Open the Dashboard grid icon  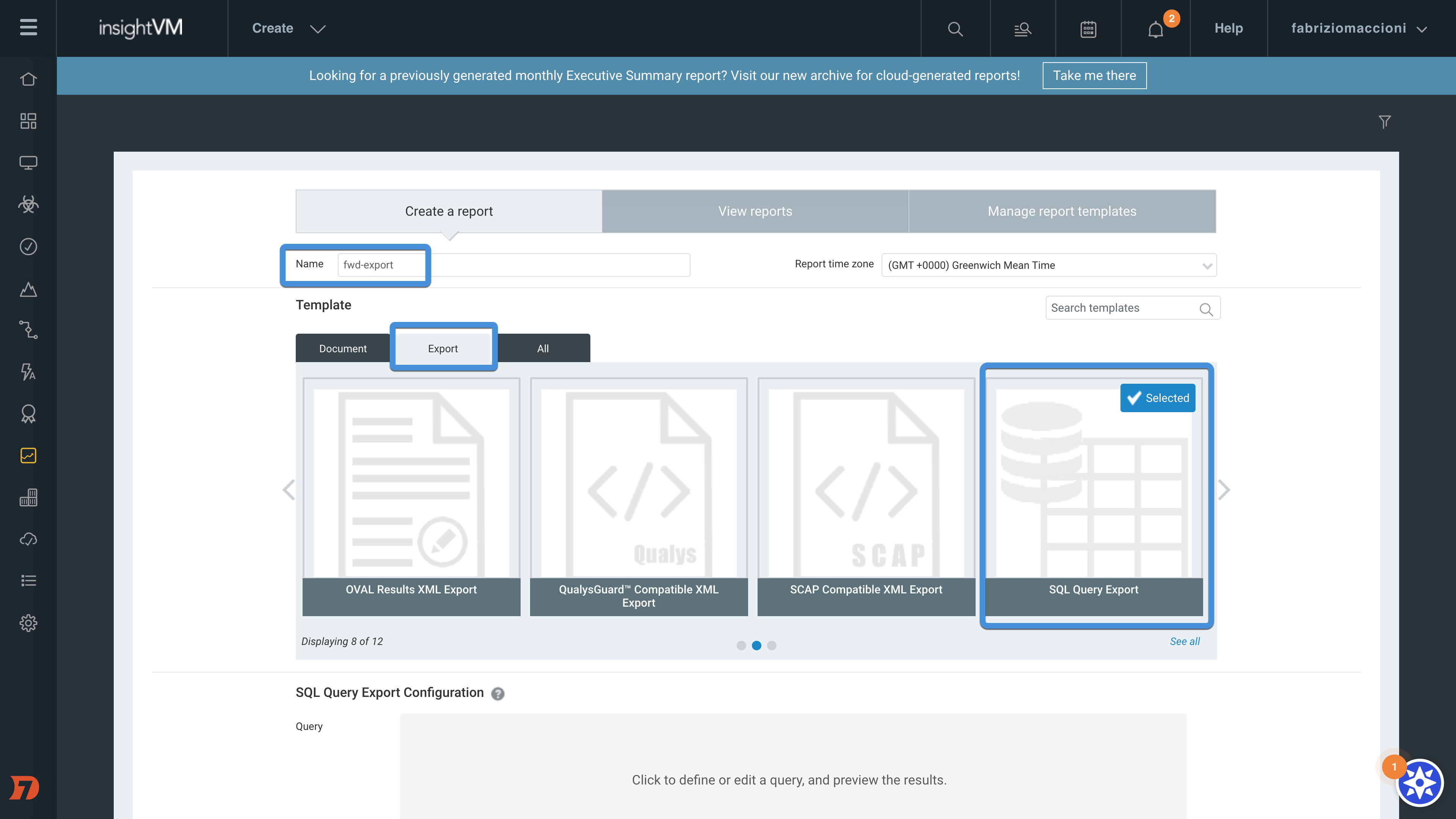28,121
